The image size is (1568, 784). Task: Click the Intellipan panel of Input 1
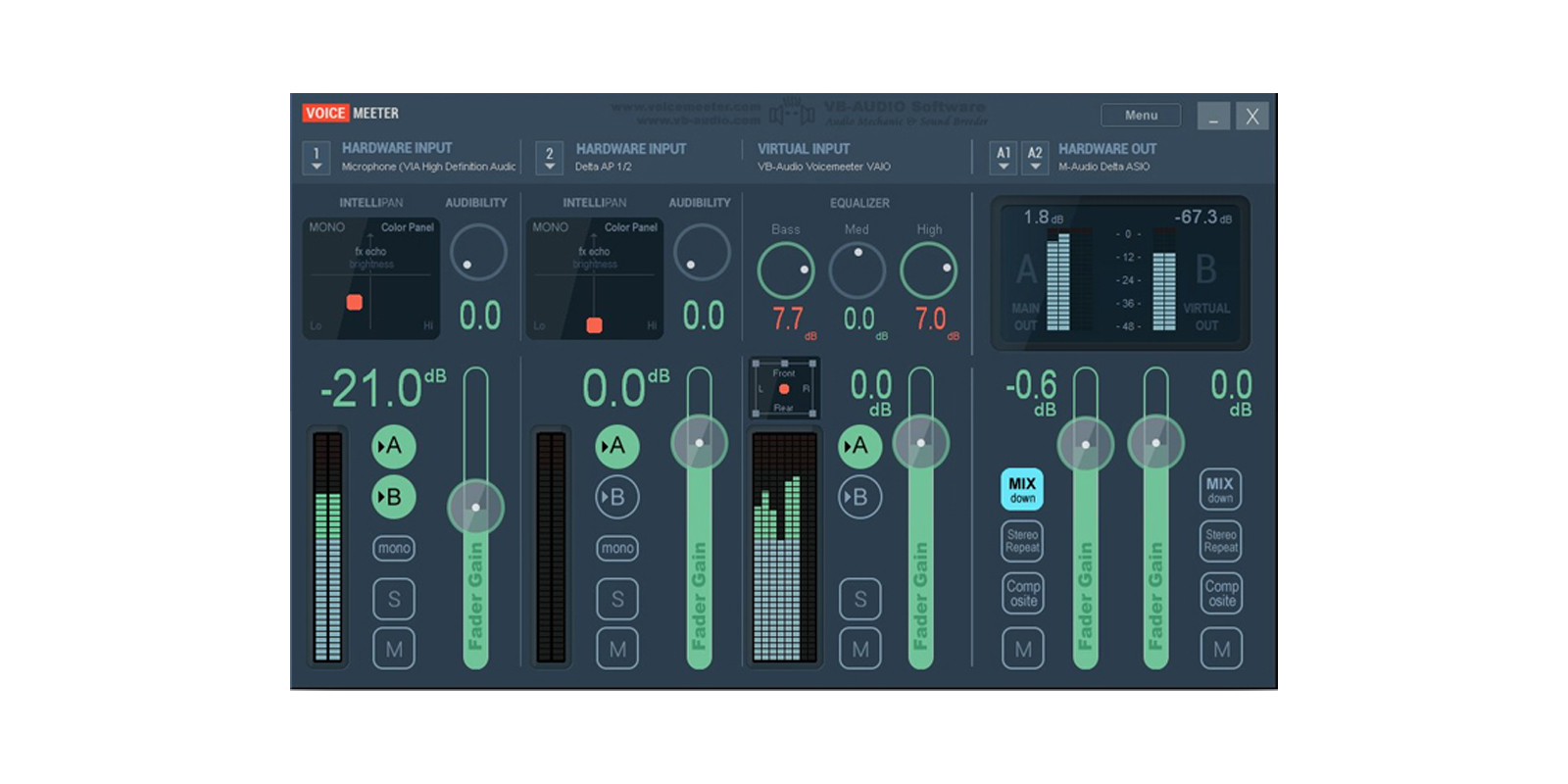click(371, 278)
